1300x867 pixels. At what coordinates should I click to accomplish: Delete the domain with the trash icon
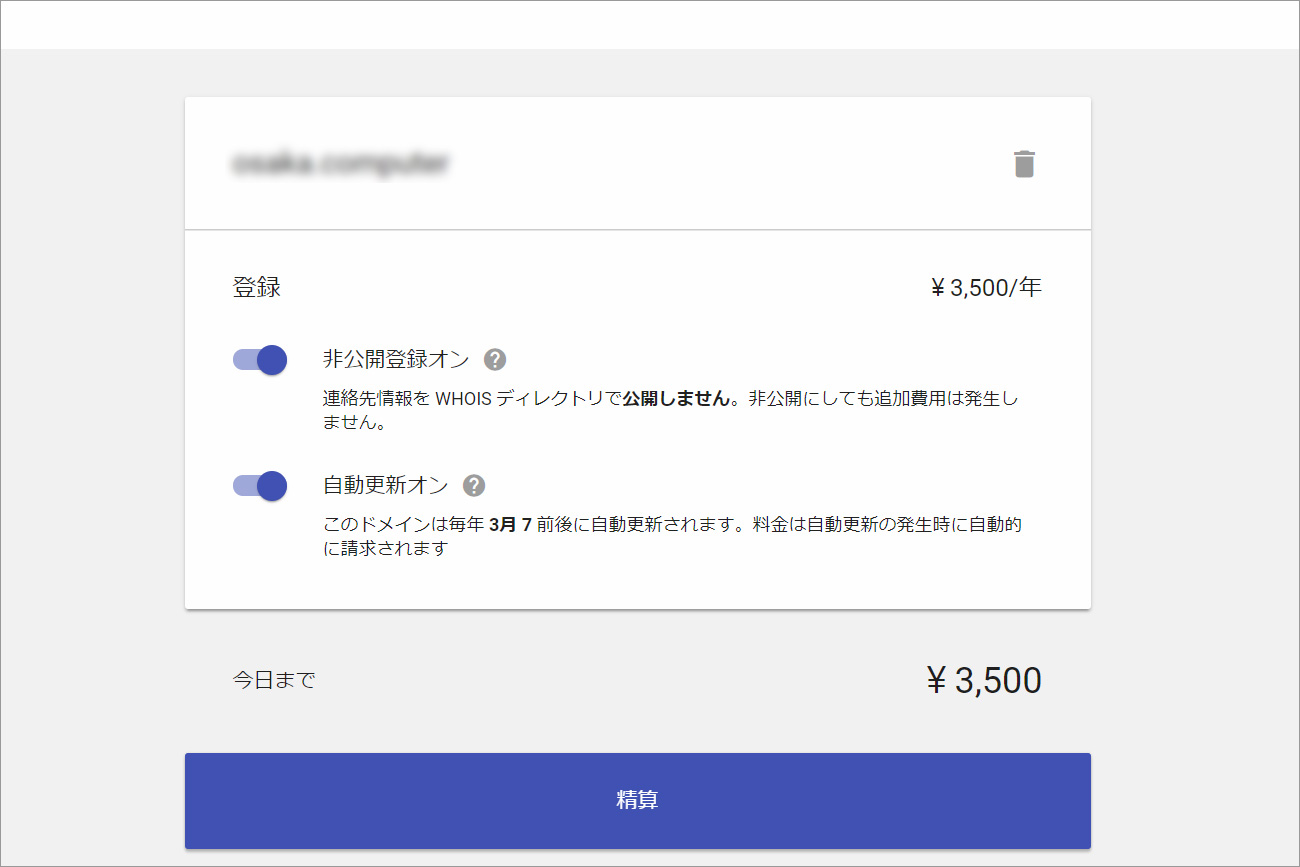1024,164
